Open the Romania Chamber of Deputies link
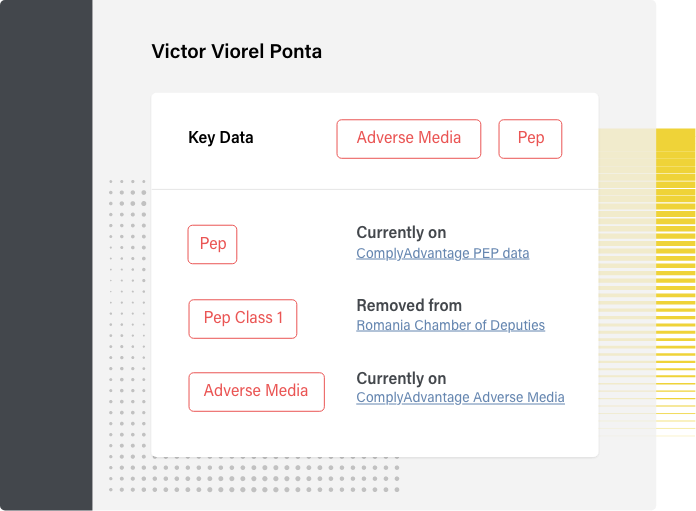Screen dimensions: 696x511 coord(451,325)
